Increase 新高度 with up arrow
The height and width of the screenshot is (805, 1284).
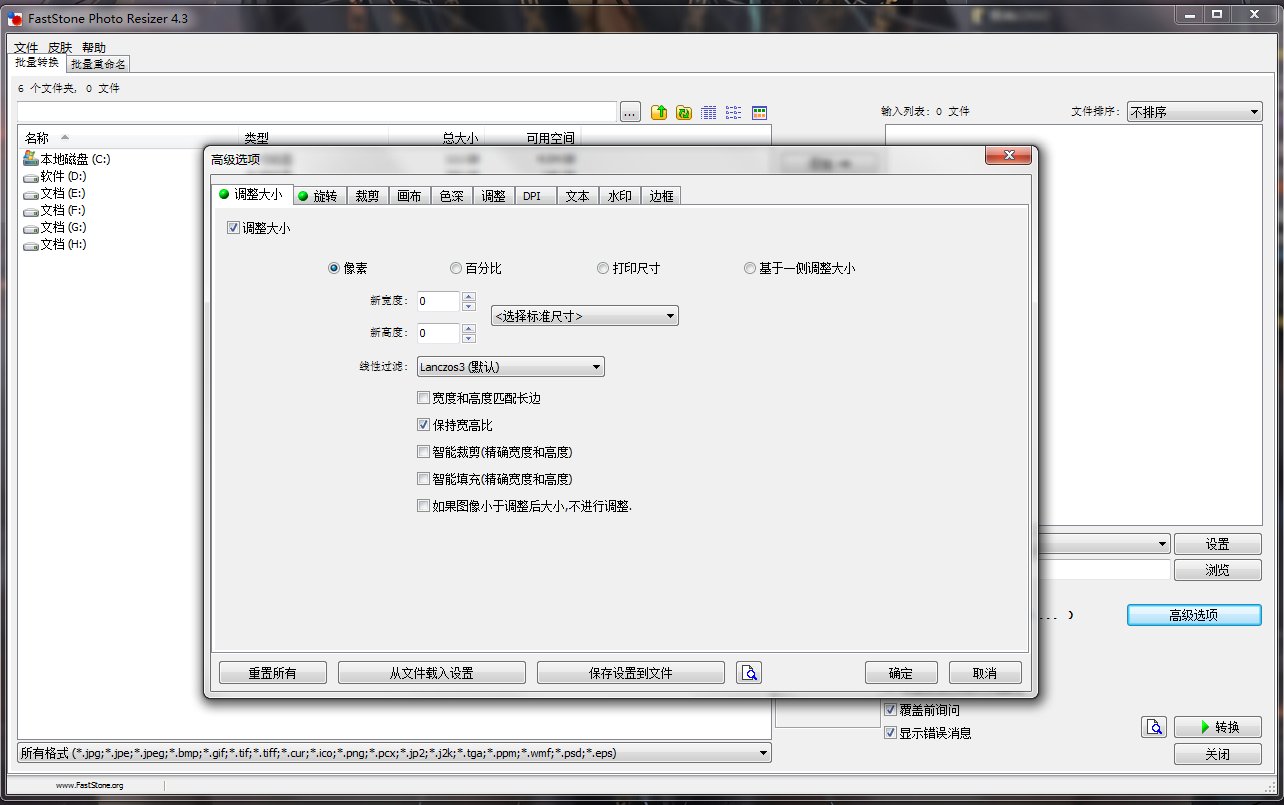tap(469, 328)
